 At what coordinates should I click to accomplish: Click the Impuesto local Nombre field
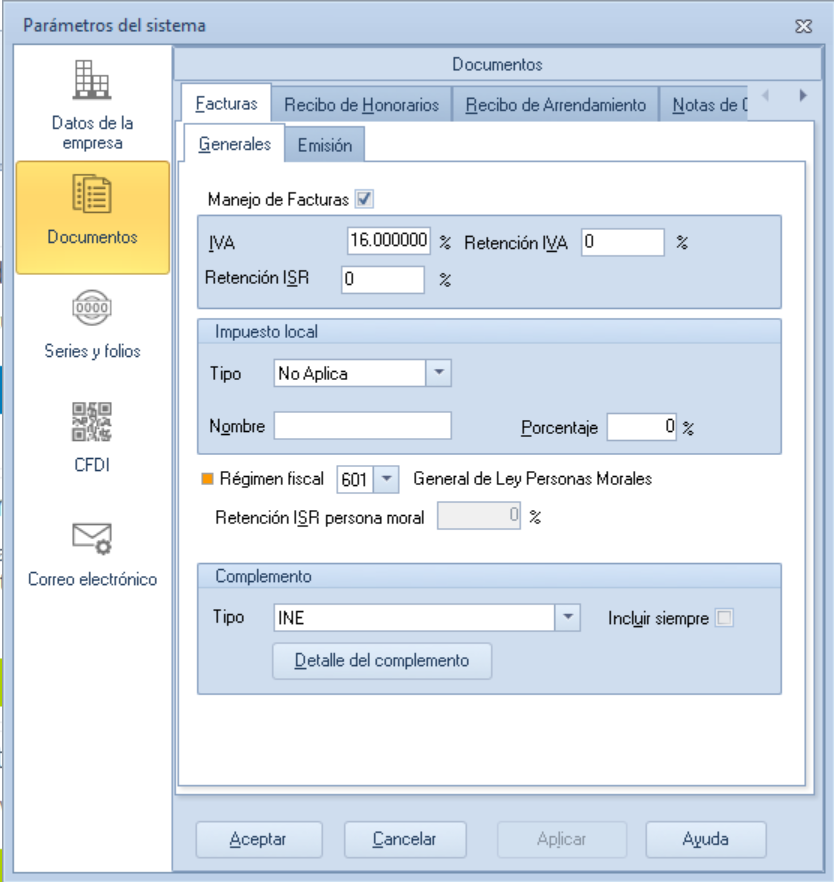pos(363,425)
